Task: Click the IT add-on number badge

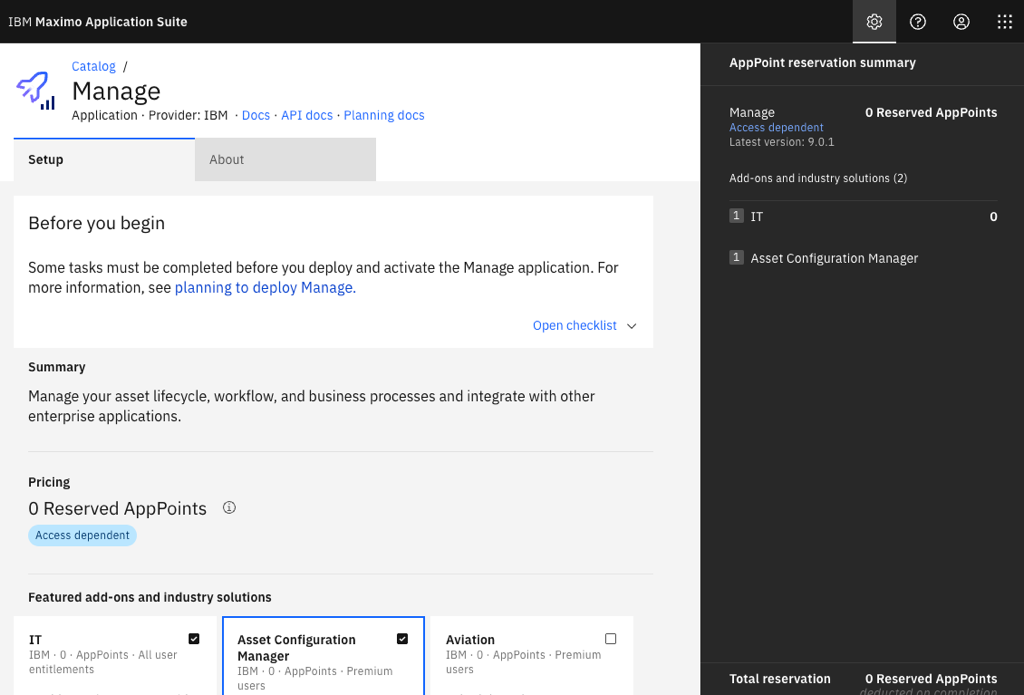Action: pos(737,216)
